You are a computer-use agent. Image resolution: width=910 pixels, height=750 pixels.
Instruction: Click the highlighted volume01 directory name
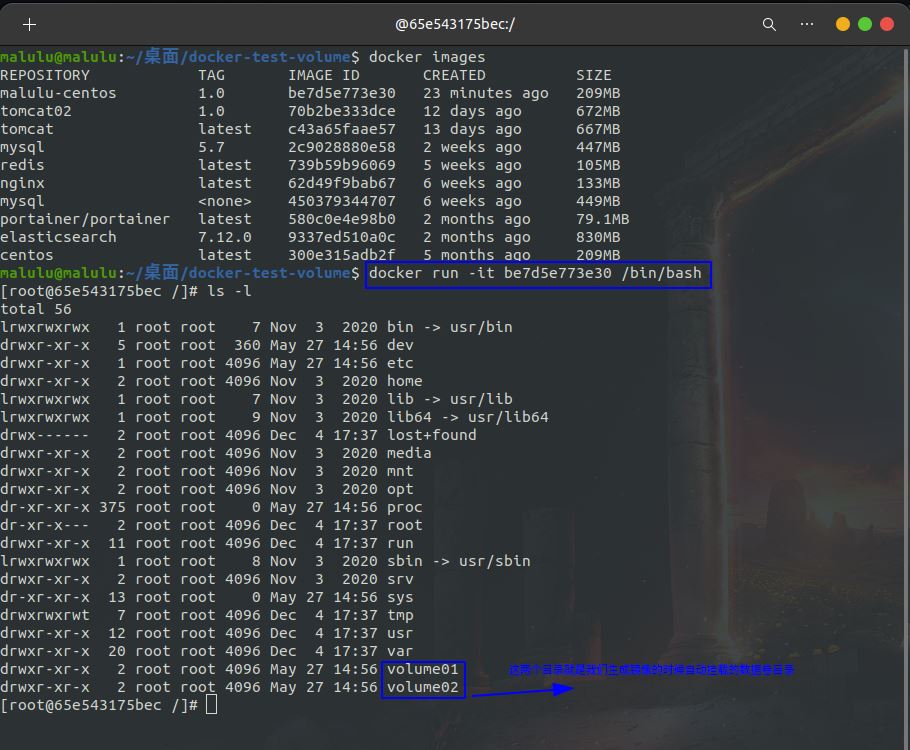pyautogui.click(x=423, y=669)
